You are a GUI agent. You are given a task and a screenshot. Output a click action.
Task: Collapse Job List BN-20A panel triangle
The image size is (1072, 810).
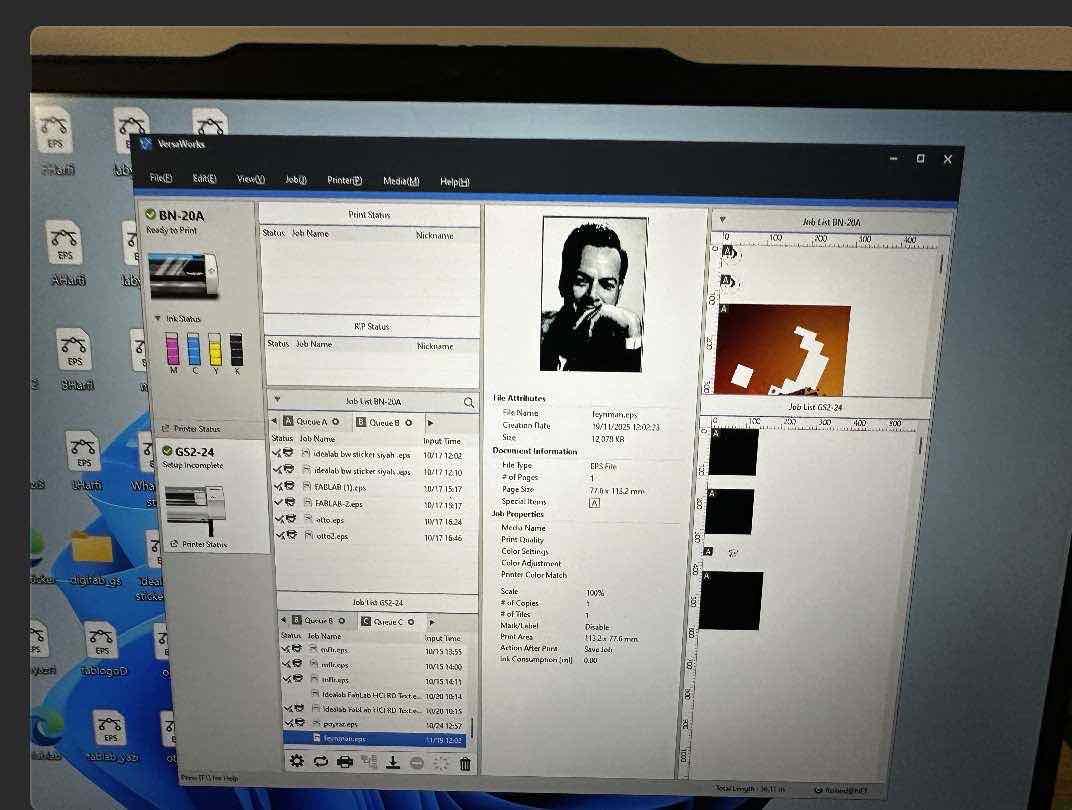pyautogui.click(x=277, y=399)
